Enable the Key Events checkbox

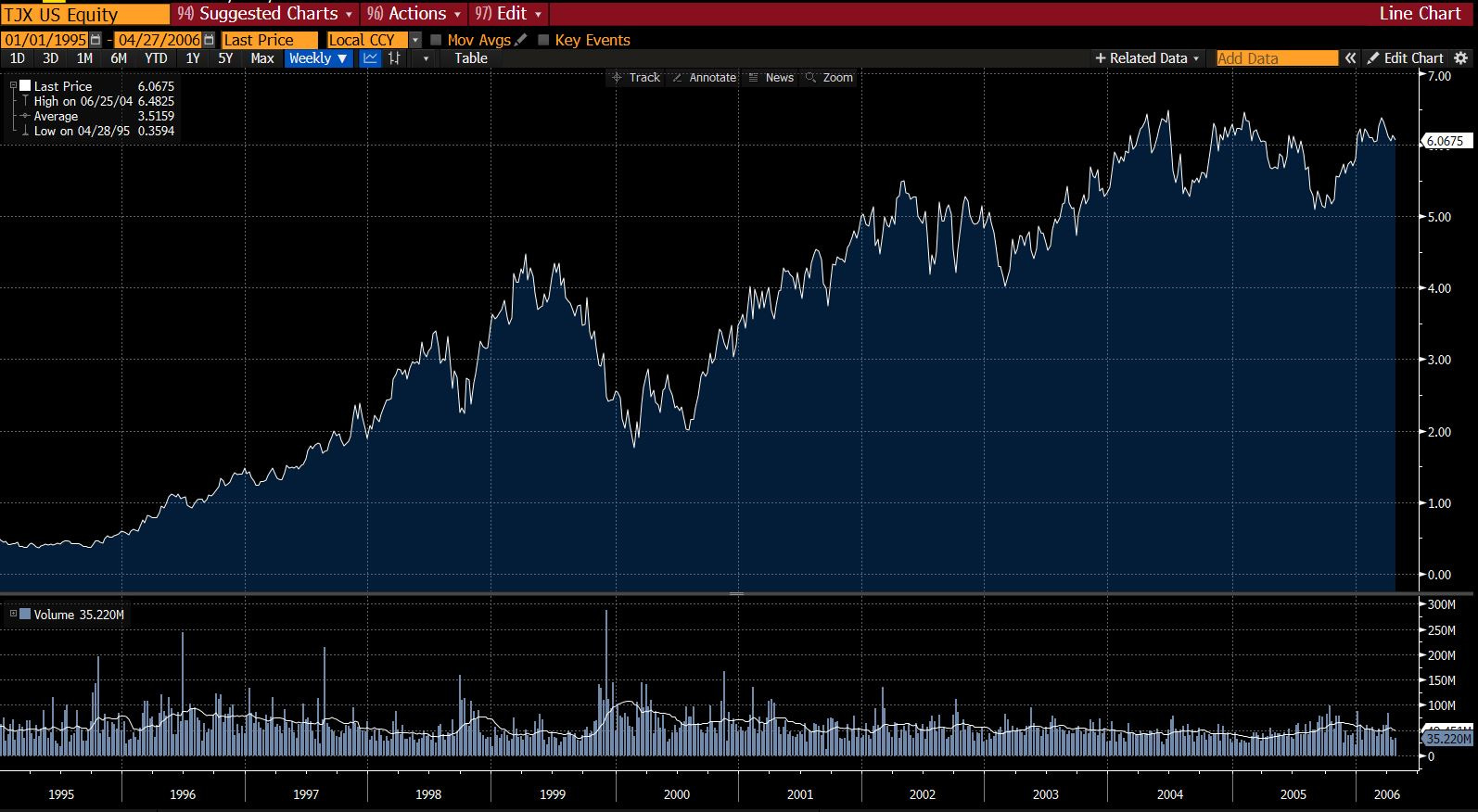tap(543, 40)
